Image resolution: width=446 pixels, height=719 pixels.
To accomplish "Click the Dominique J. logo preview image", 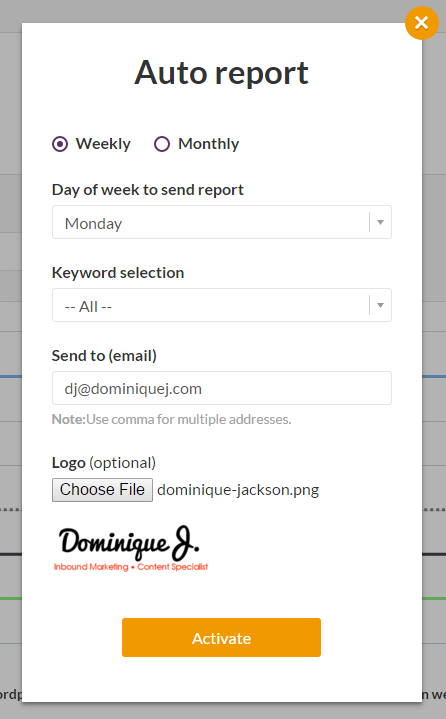I will 131,548.
